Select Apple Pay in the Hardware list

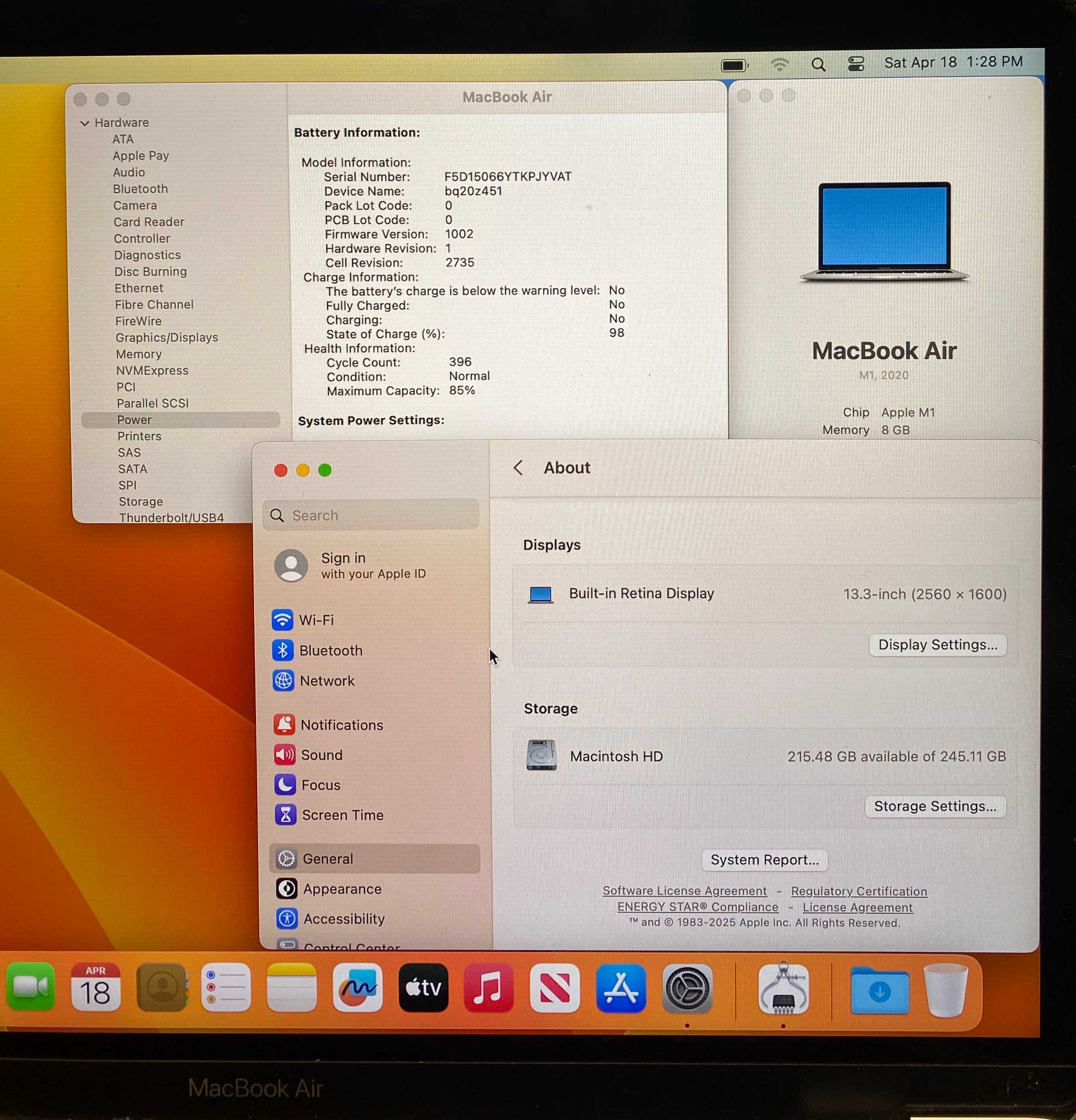point(141,156)
